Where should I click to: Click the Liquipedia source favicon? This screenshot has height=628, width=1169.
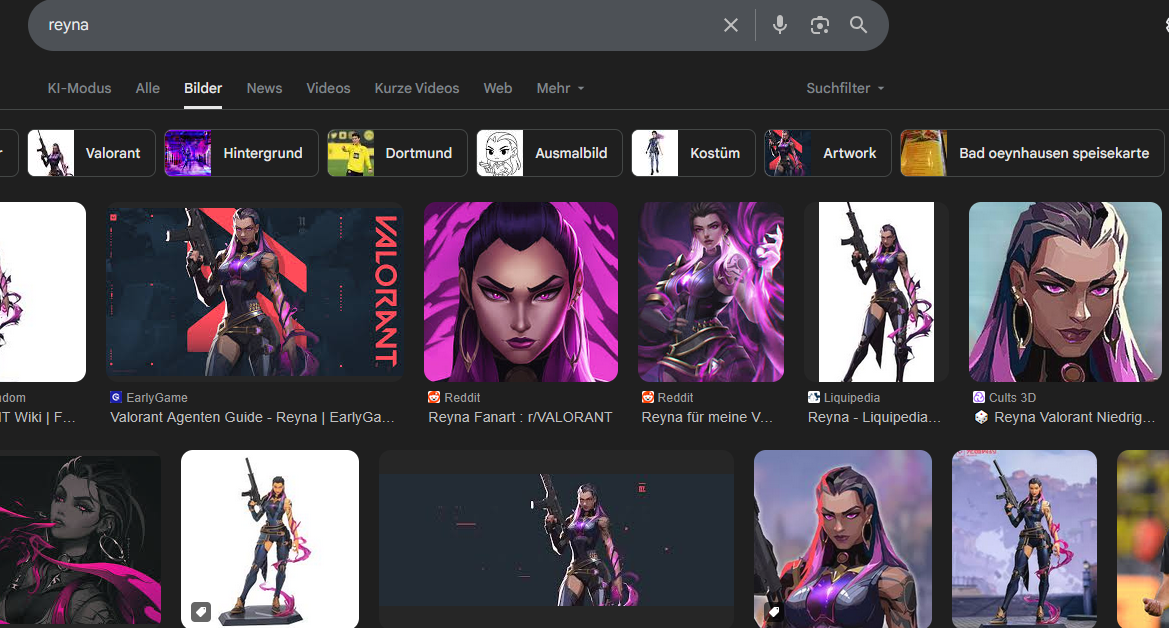[x=814, y=397]
